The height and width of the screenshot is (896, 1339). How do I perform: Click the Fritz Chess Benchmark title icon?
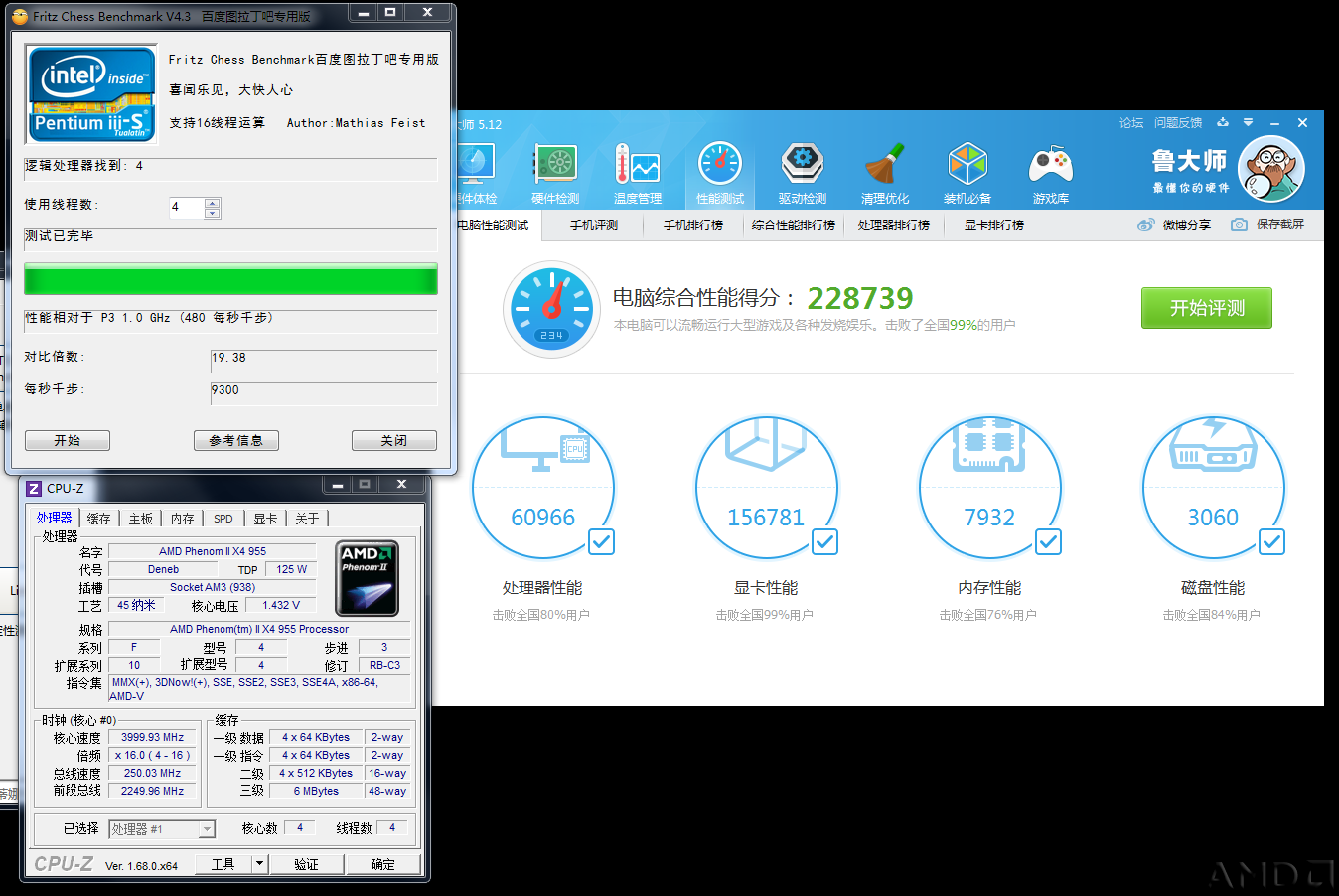coord(20,16)
